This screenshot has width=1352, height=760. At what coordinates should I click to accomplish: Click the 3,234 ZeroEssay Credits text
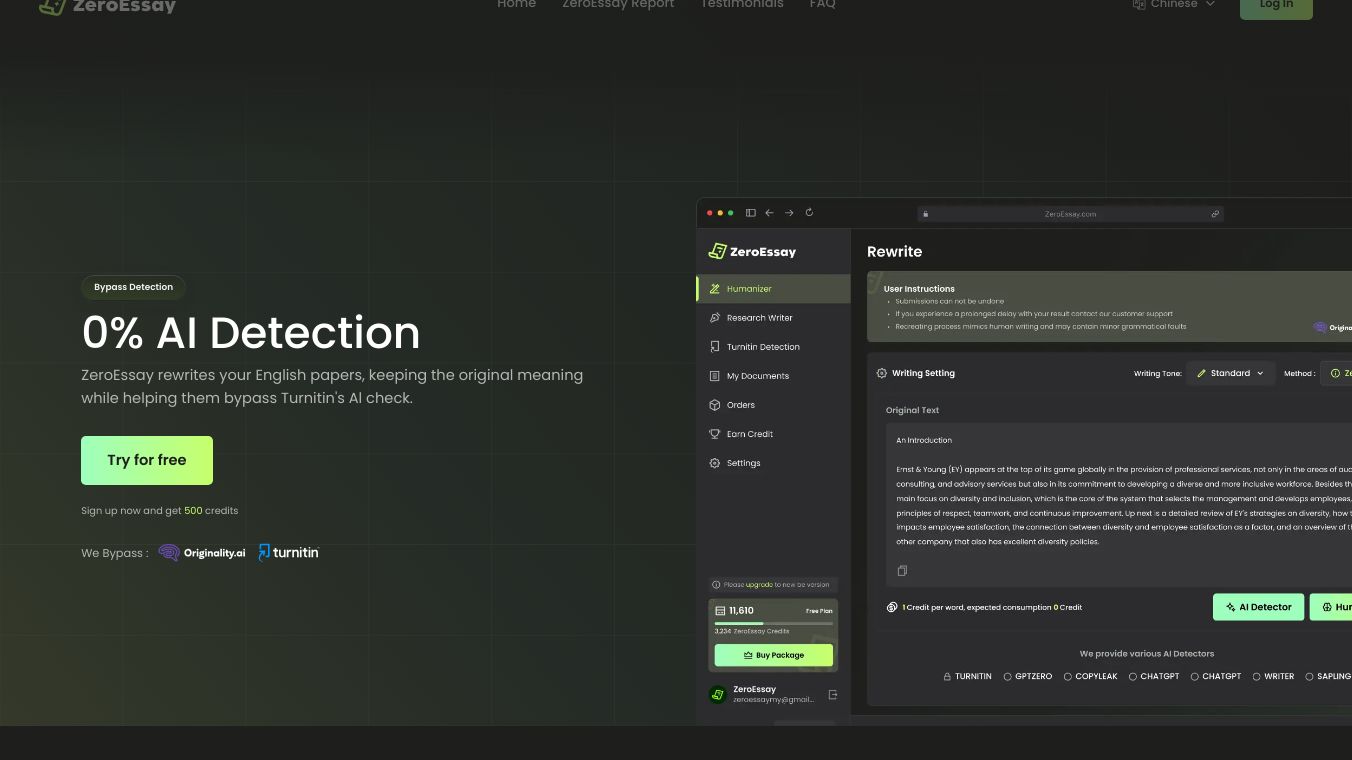752,631
